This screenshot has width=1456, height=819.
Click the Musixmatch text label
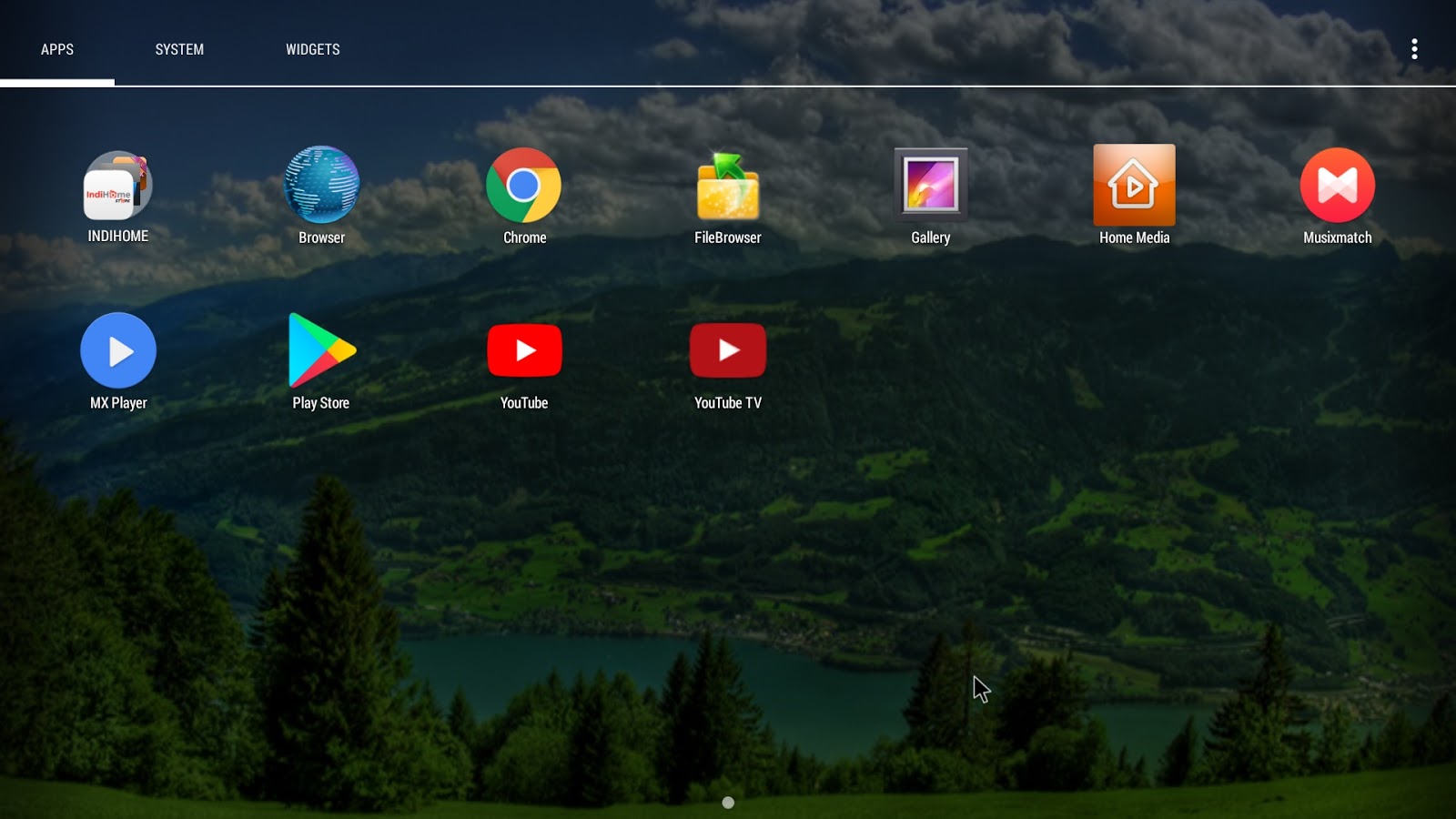point(1337,238)
